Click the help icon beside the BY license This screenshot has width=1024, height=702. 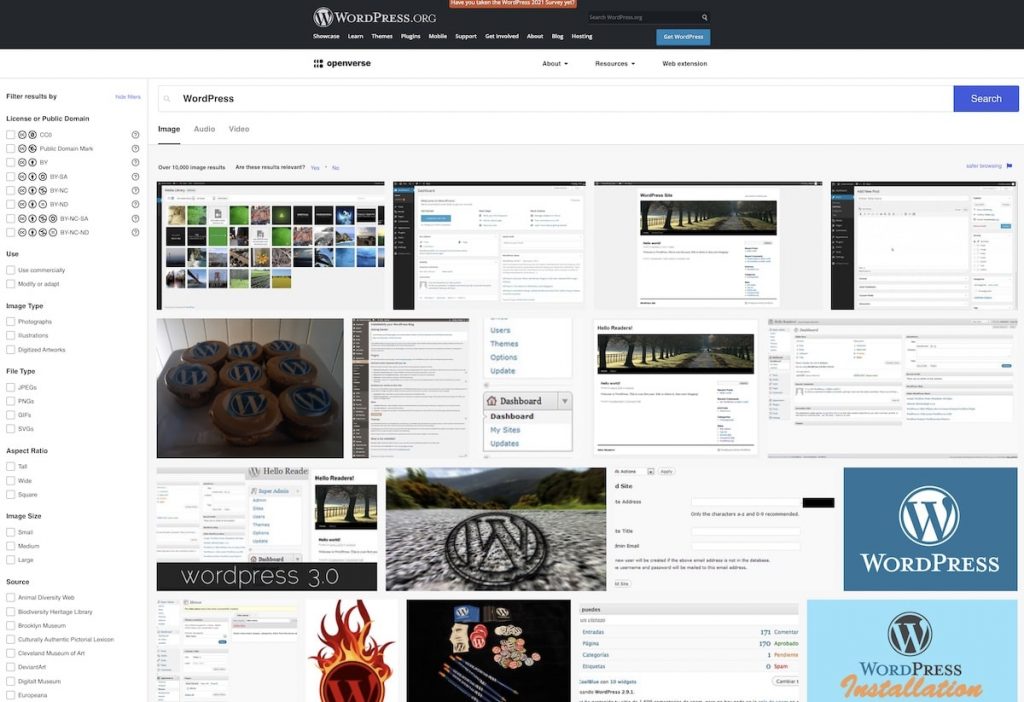[x=135, y=163]
